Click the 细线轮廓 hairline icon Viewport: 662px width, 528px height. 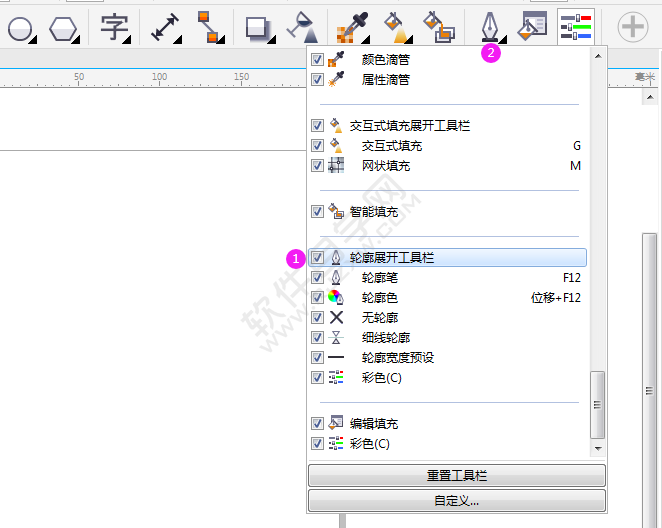336,337
